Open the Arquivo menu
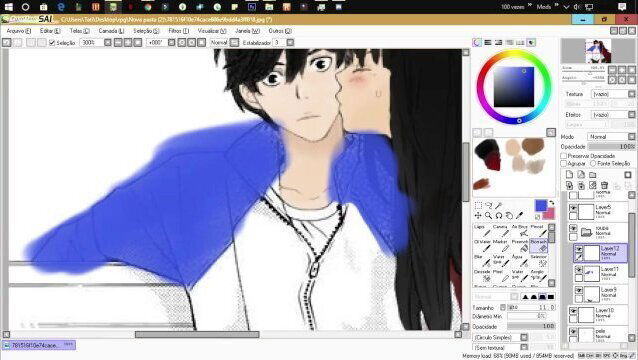638x360 pixels. coord(19,31)
